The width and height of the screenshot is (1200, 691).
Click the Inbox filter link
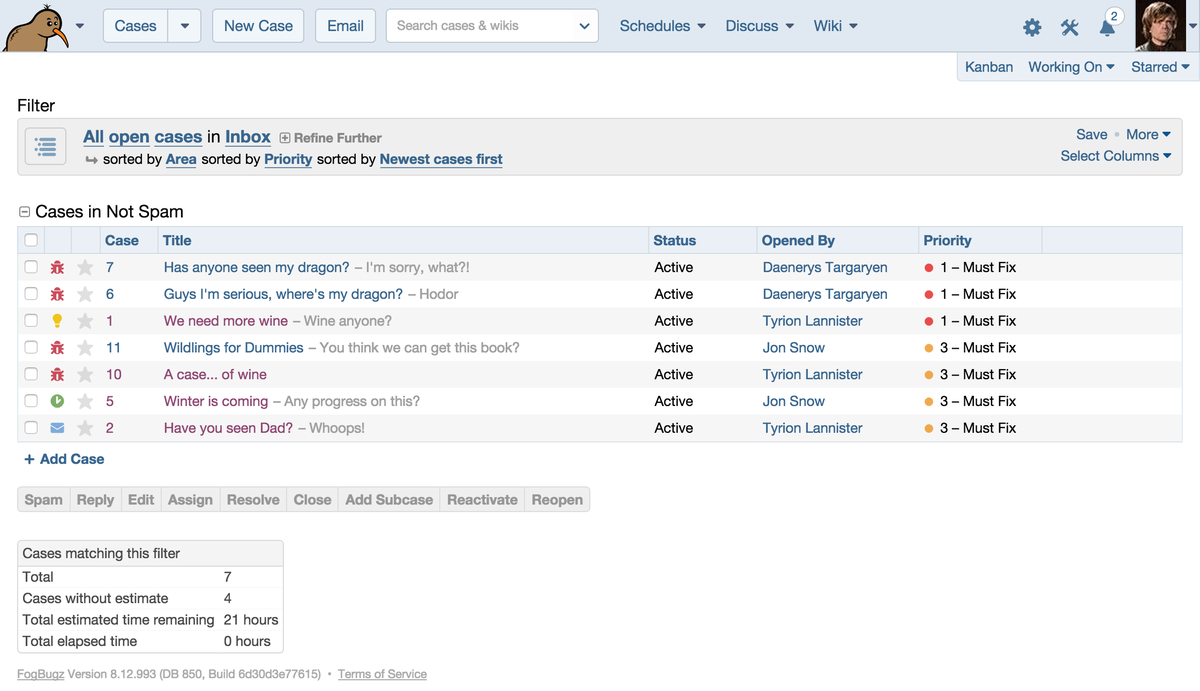click(248, 137)
